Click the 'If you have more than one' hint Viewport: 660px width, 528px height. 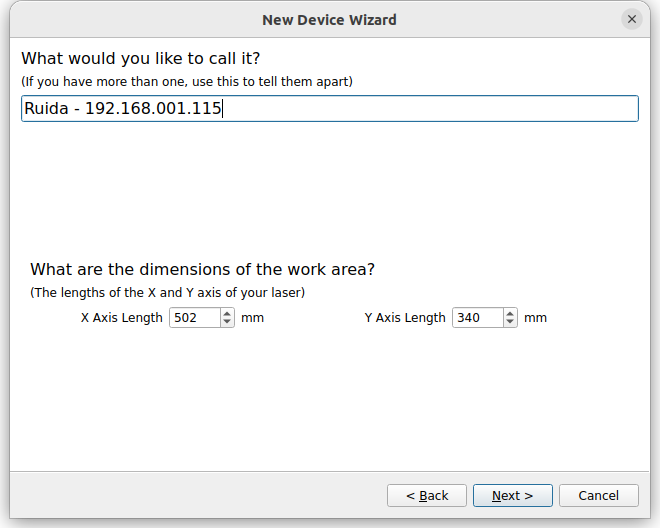[187, 82]
